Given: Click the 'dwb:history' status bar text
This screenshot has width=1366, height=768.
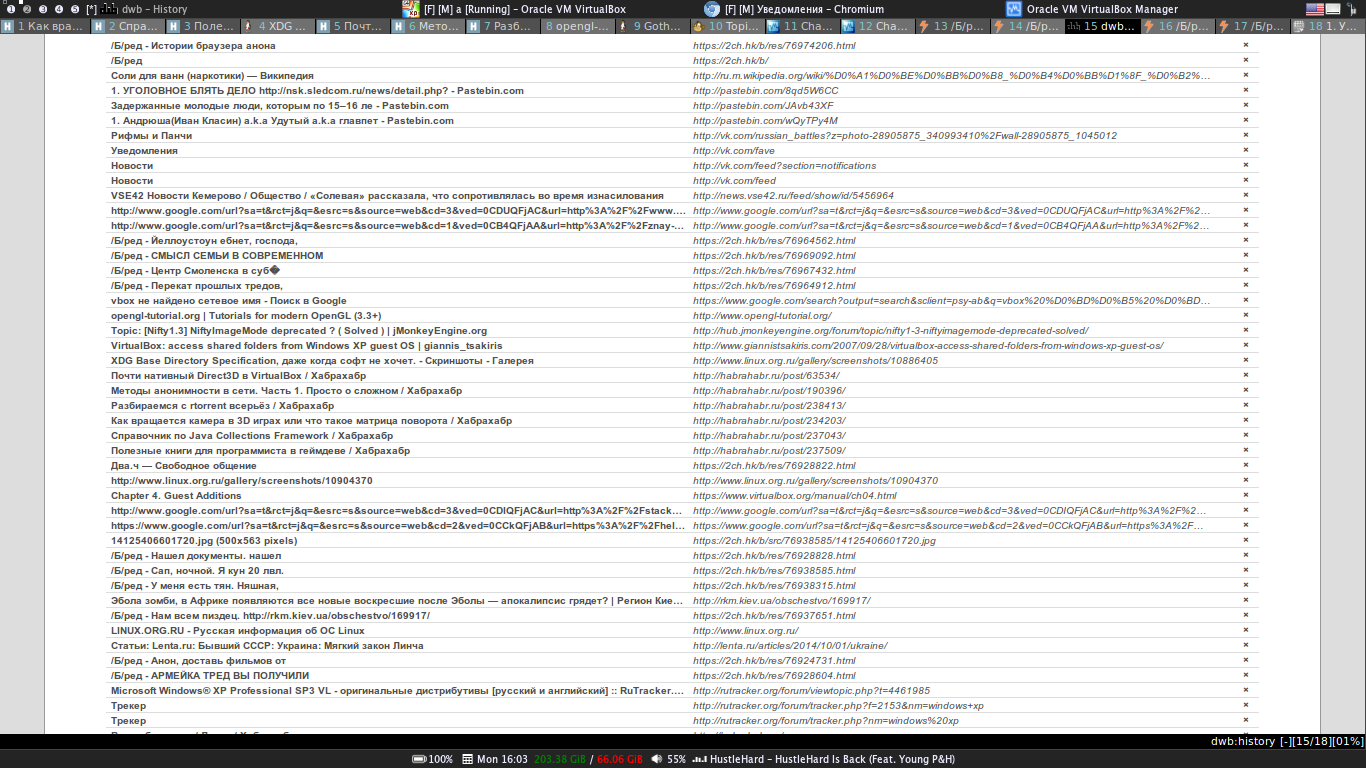Looking at the screenshot, I should [1243, 741].
